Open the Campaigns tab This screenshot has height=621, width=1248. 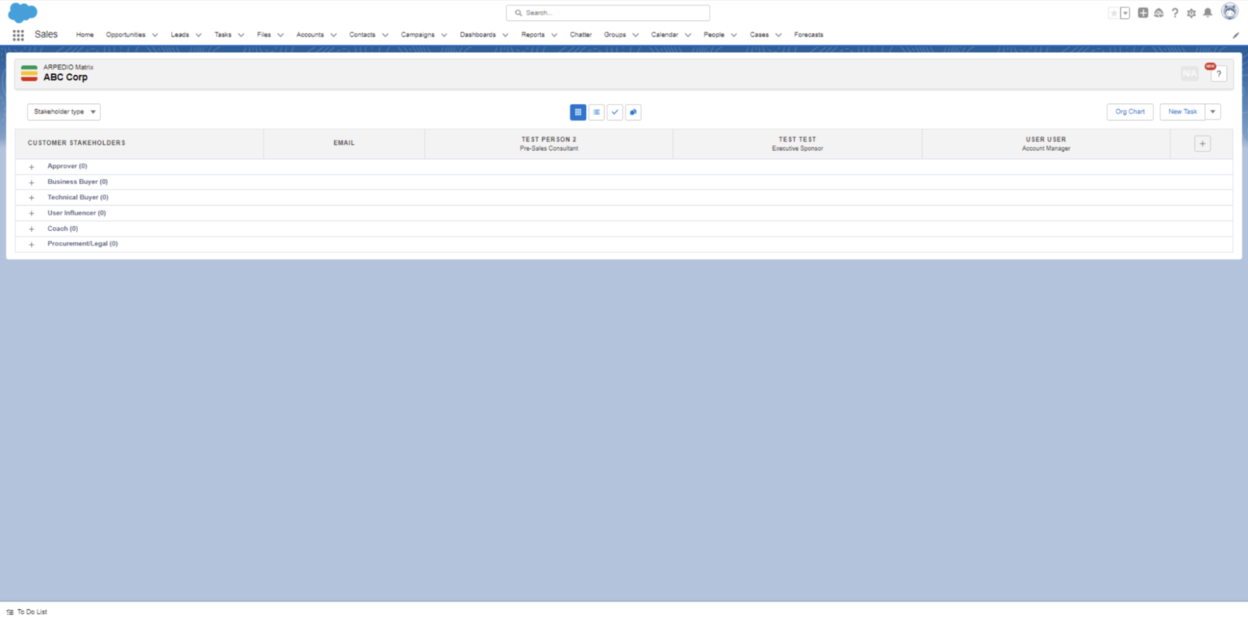(418, 35)
